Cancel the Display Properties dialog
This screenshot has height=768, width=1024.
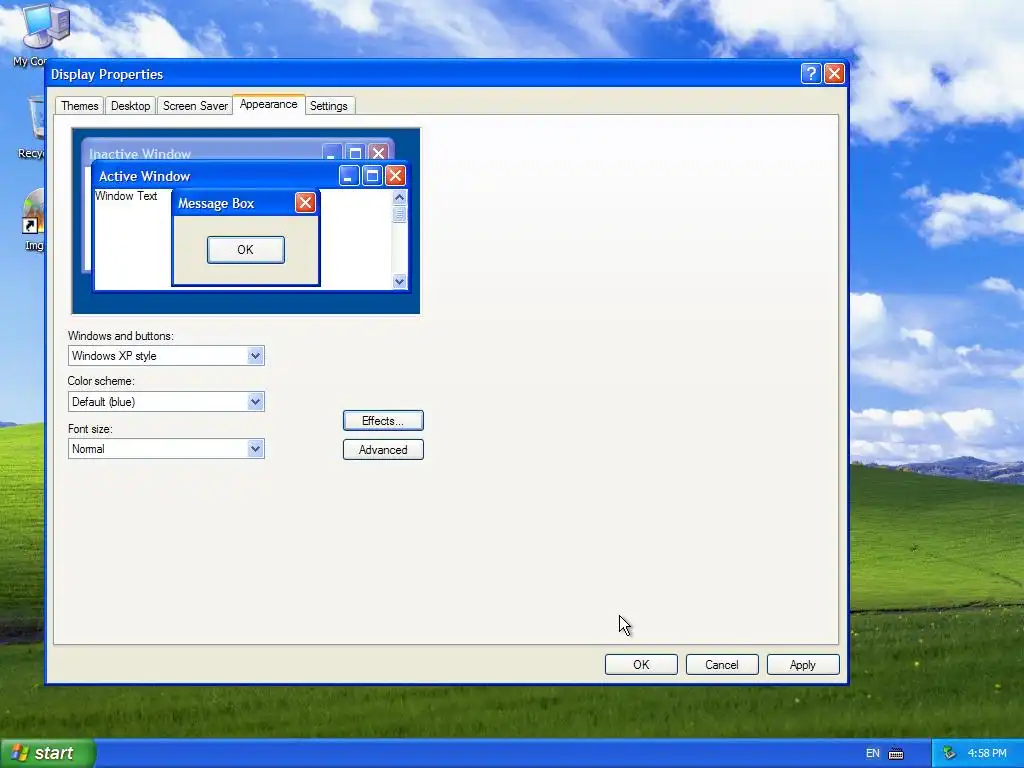click(722, 665)
